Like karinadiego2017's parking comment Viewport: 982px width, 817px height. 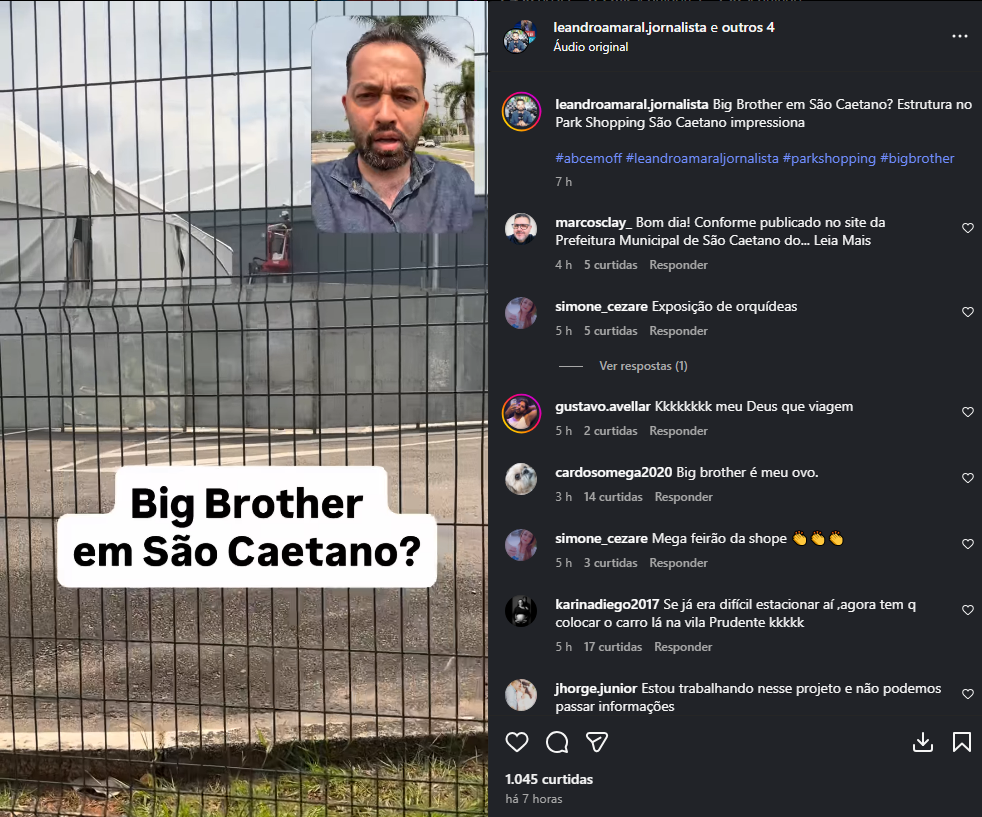(x=968, y=610)
